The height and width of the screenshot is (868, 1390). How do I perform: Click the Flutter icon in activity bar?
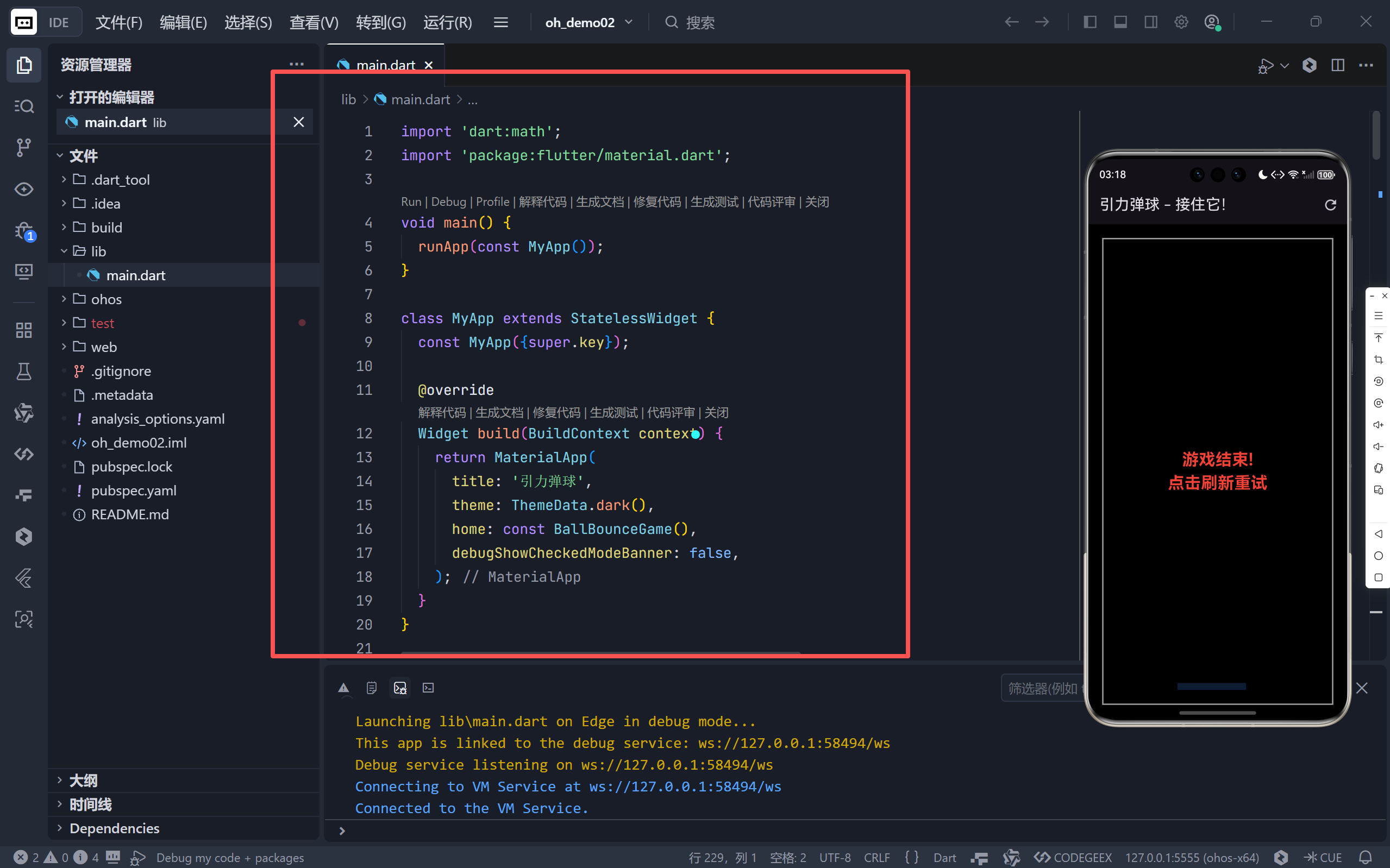click(23, 578)
